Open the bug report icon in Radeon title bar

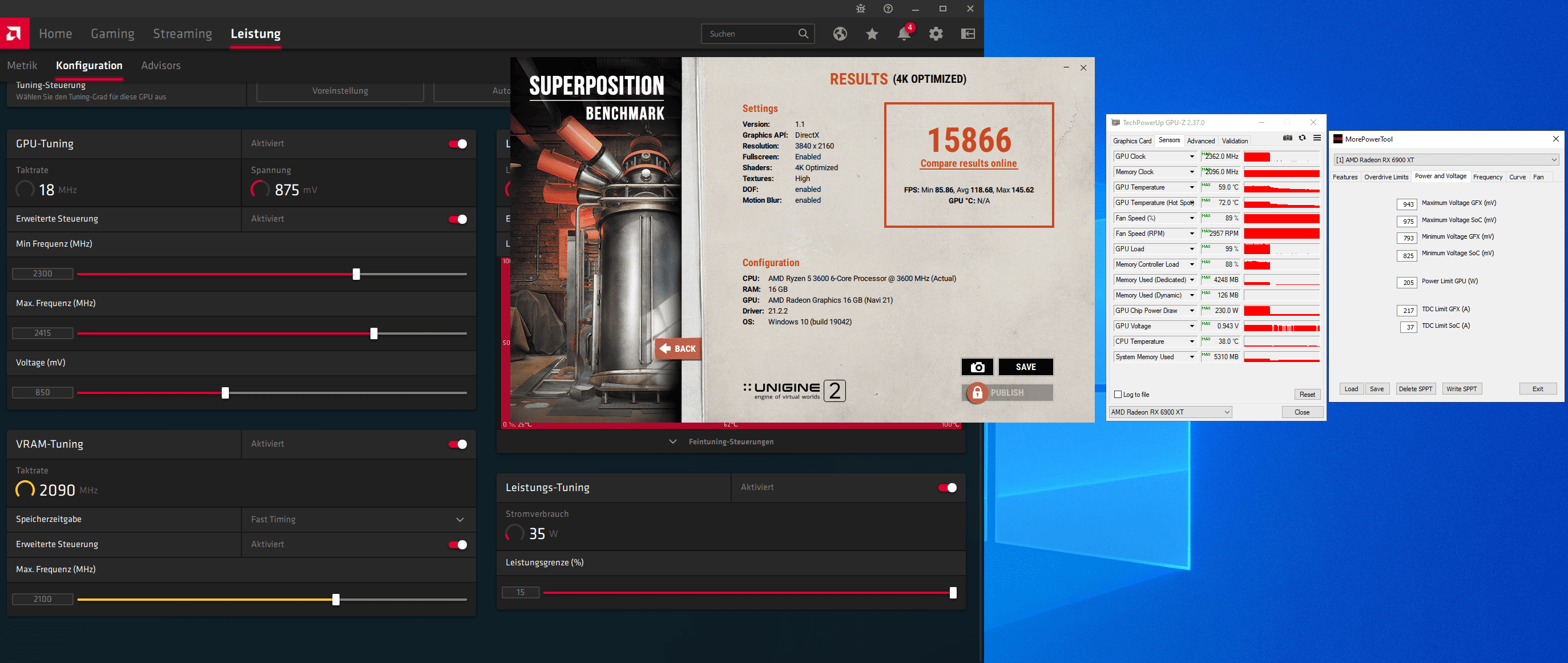pyautogui.click(x=860, y=9)
